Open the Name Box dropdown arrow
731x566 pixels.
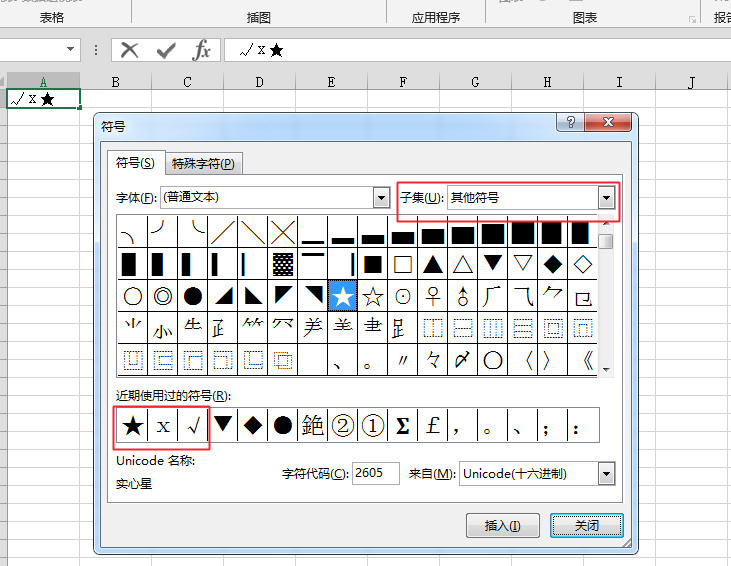click(x=70, y=49)
